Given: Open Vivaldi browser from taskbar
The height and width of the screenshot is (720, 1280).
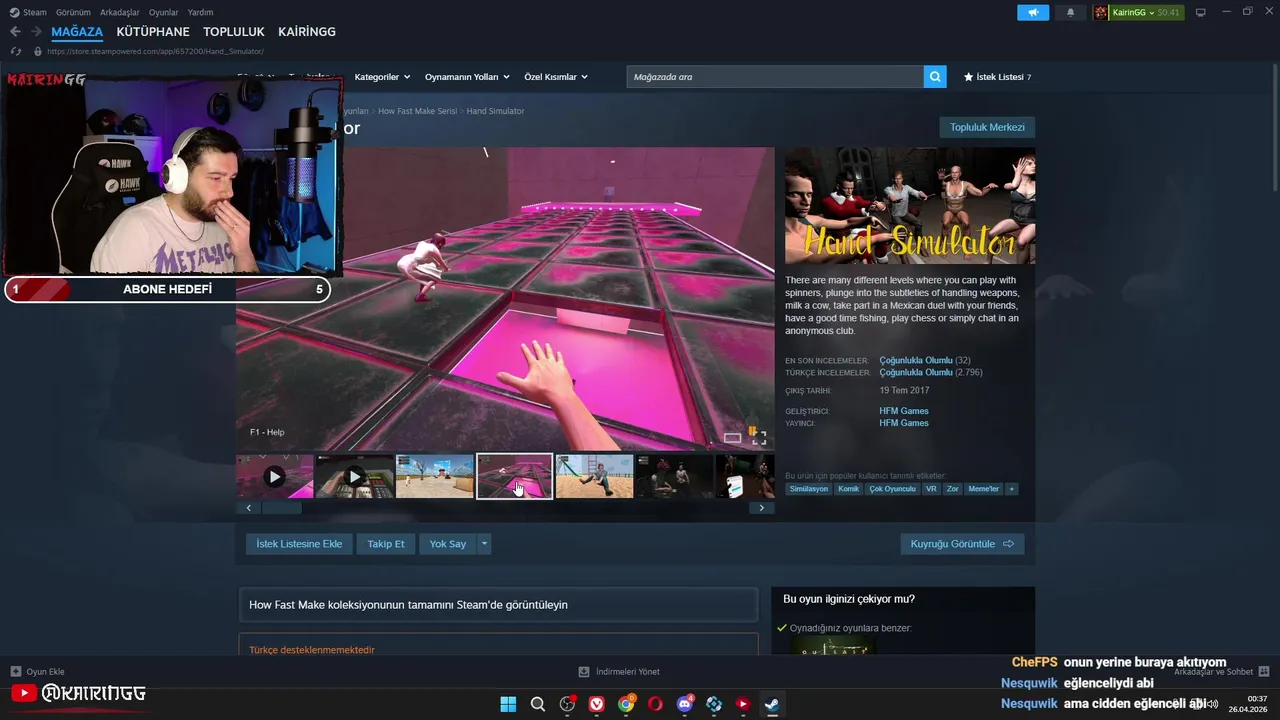Looking at the screenshot, I should tap(597, 704).
